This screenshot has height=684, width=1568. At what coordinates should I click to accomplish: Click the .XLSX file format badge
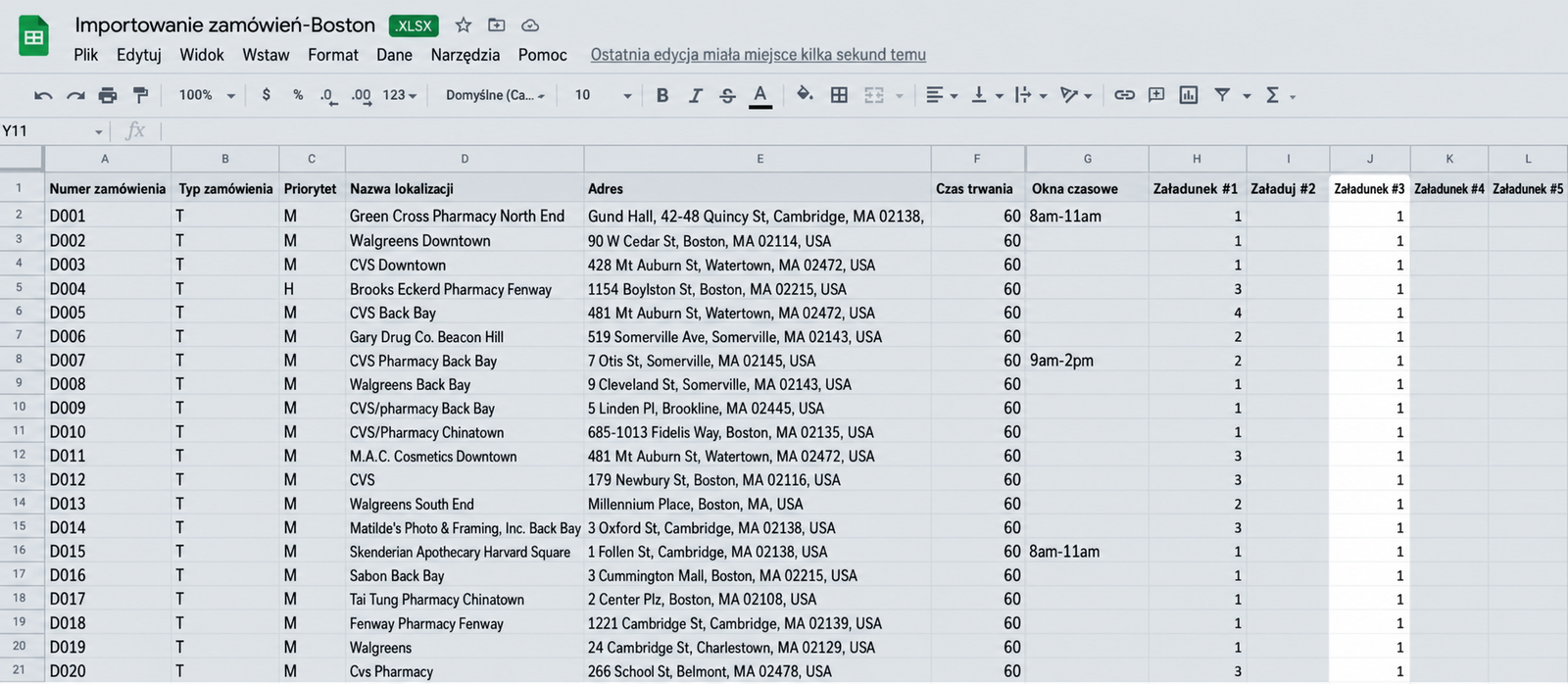414,25
